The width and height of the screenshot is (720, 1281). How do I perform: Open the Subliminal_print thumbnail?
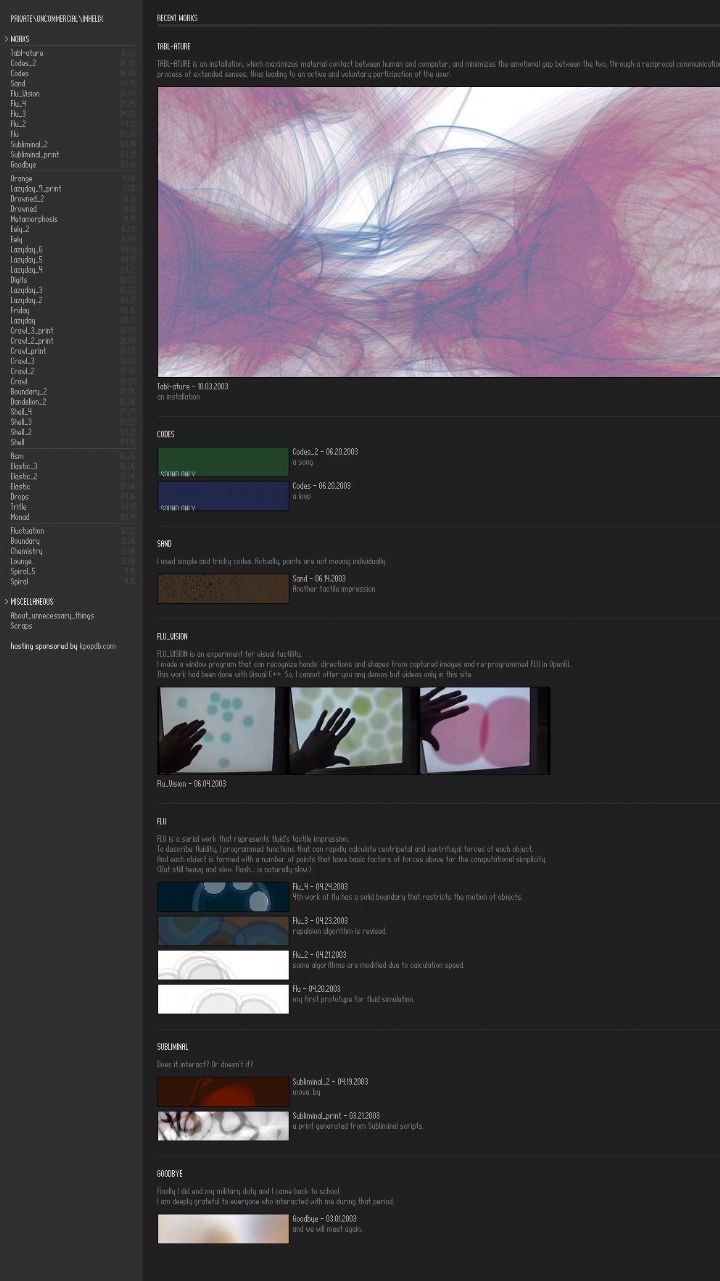point(223,1126)
